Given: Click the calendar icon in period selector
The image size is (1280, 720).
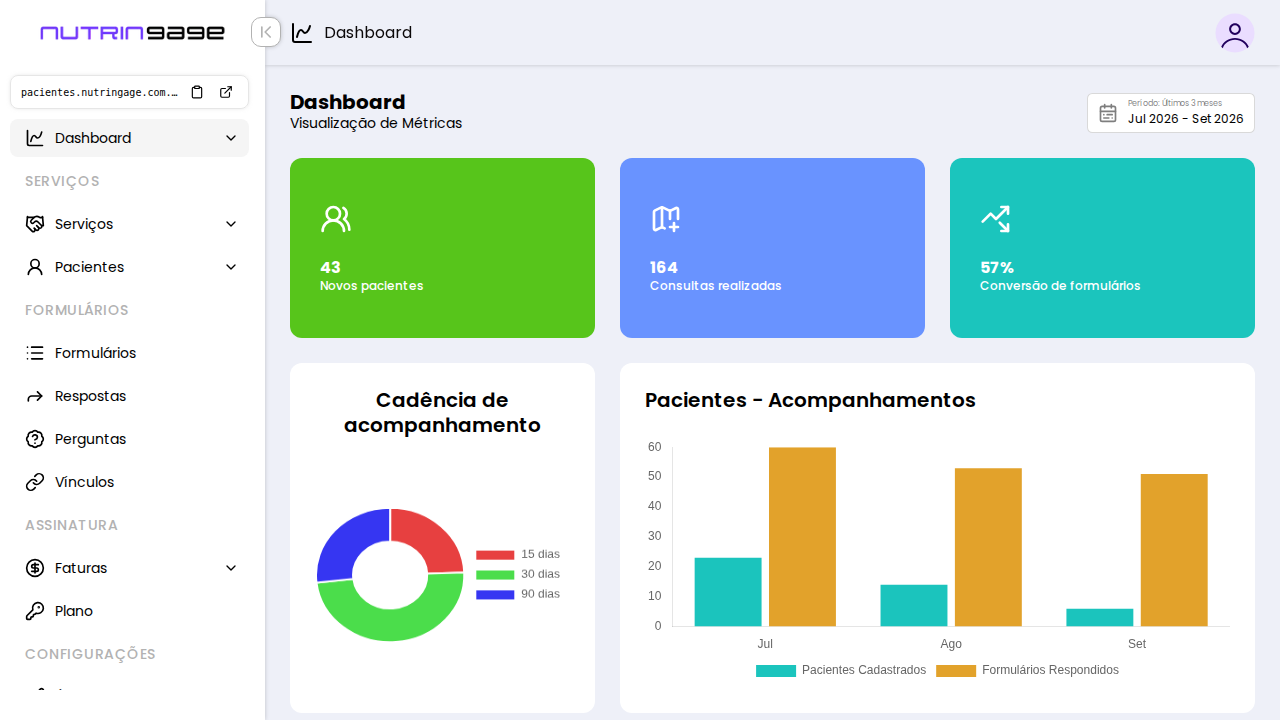Looking at the screenshot, I should tap(1108, 113).
